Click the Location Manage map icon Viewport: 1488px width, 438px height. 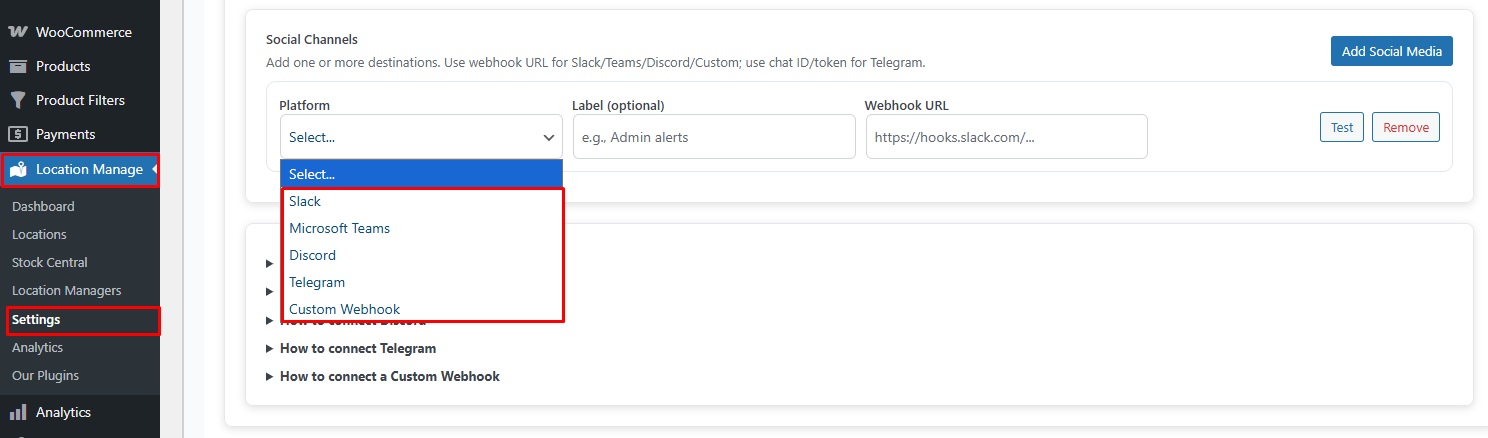(18, 170)
